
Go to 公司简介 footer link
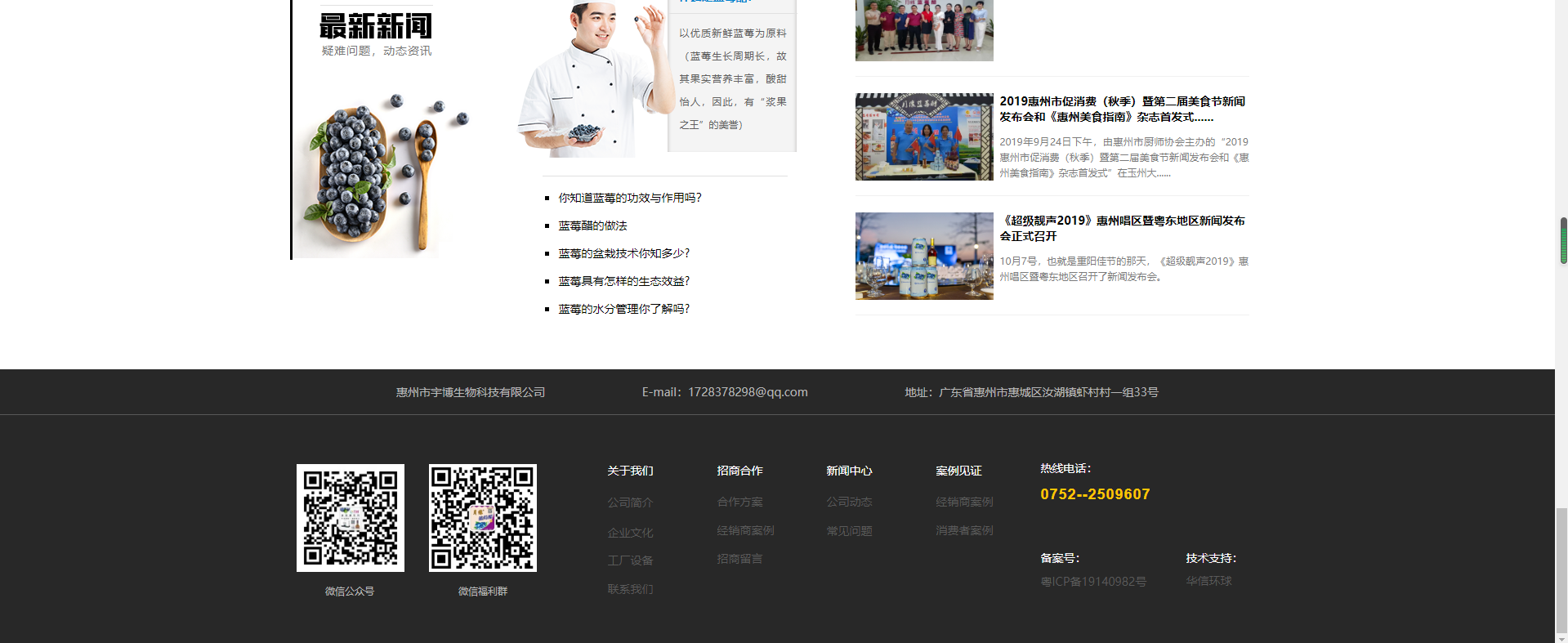coord(630,502)
